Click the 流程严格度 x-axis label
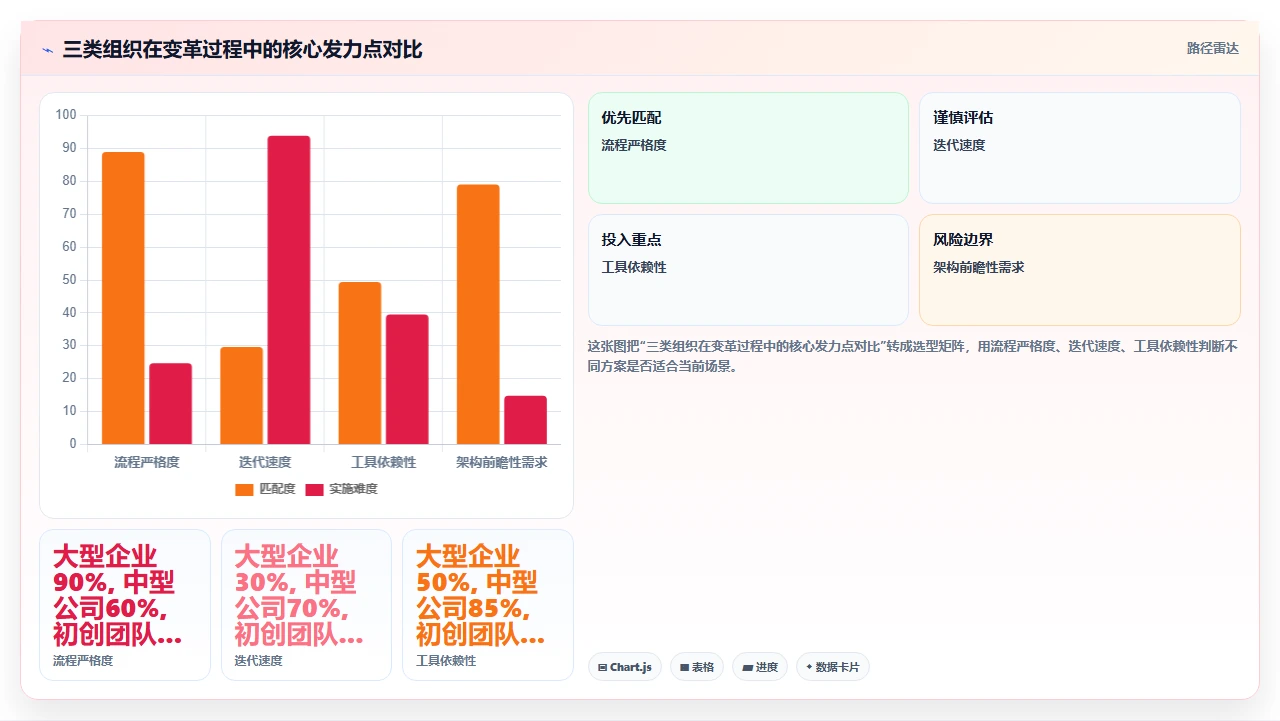 click(147, 462)
